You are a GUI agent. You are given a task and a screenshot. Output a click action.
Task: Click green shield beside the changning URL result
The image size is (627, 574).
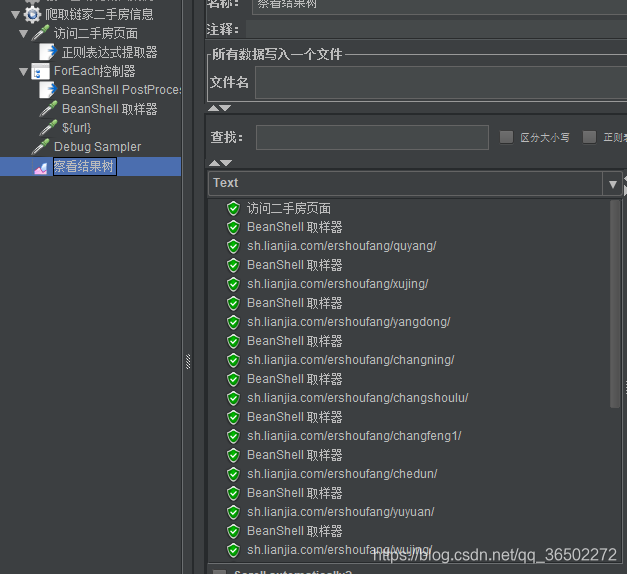pyautogui.click(x=234, y=360)
